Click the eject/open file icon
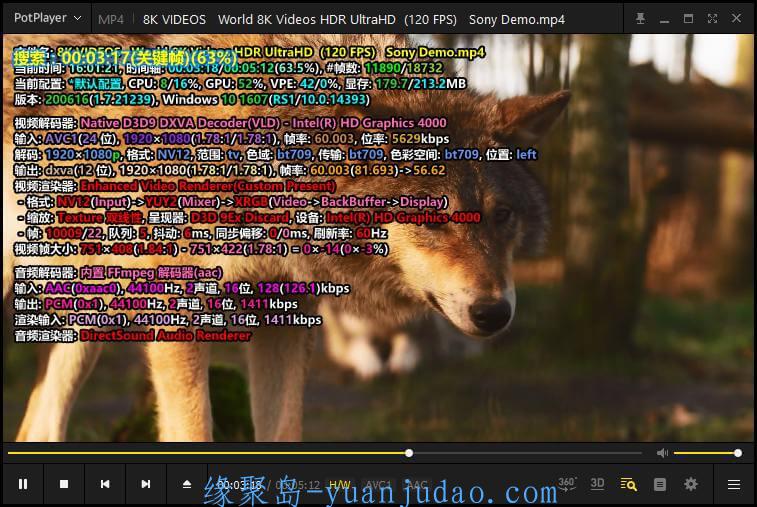Screen dimensions: 757x507 pos(187,484)
